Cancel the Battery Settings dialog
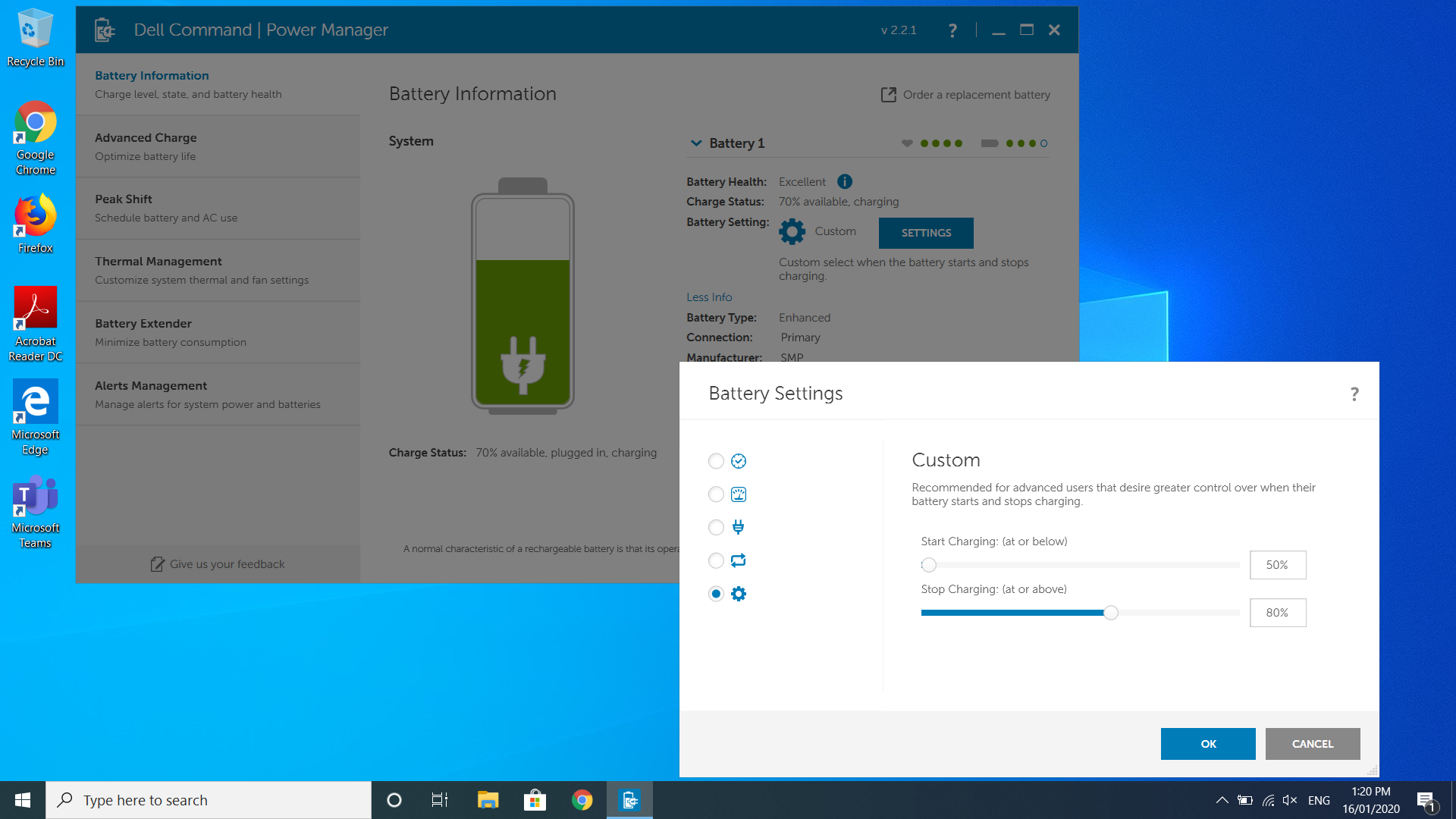Screen dimensions: 1456x819 tap(1313, 744)
